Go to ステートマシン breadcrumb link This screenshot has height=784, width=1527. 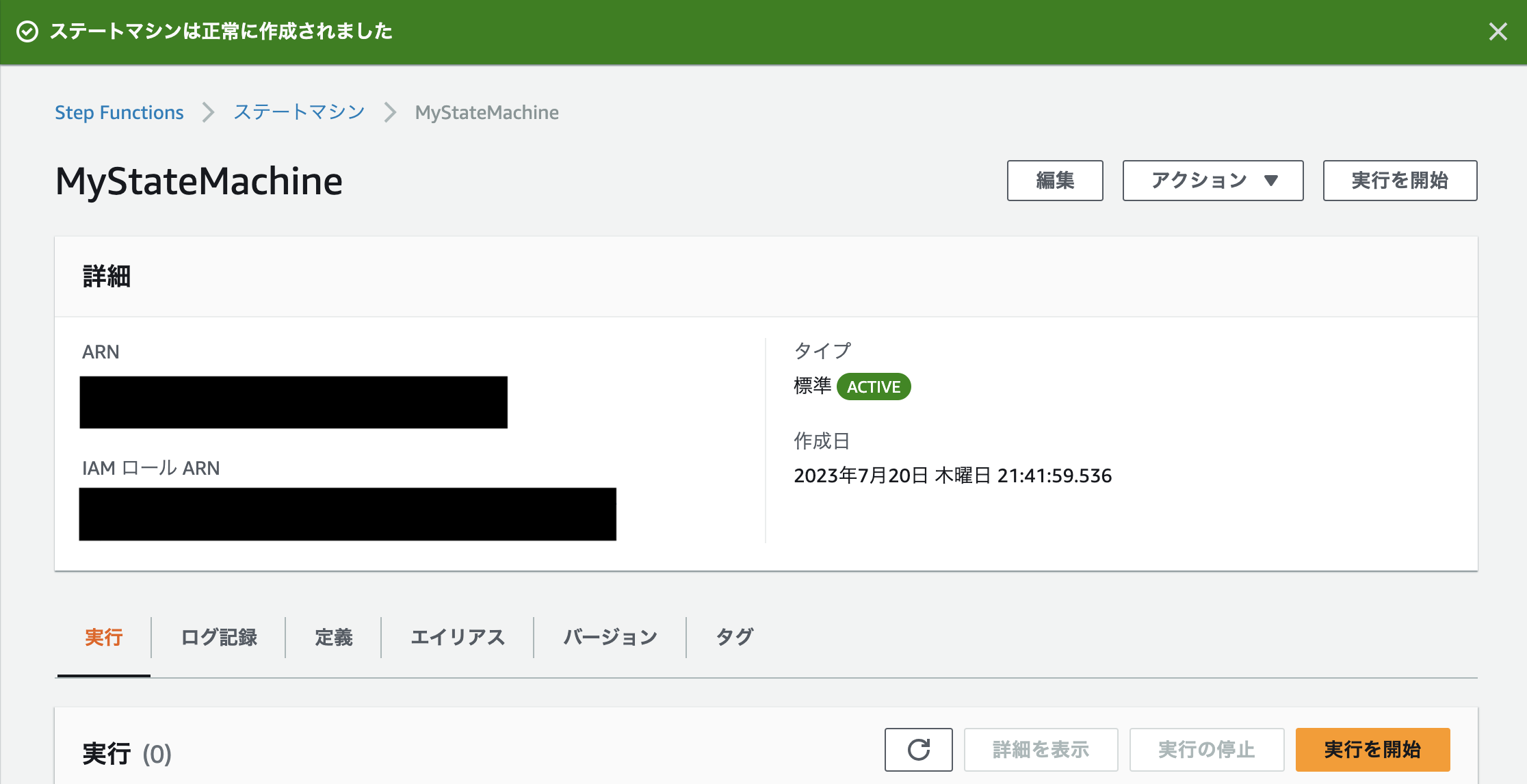click(x=299, y=112)
